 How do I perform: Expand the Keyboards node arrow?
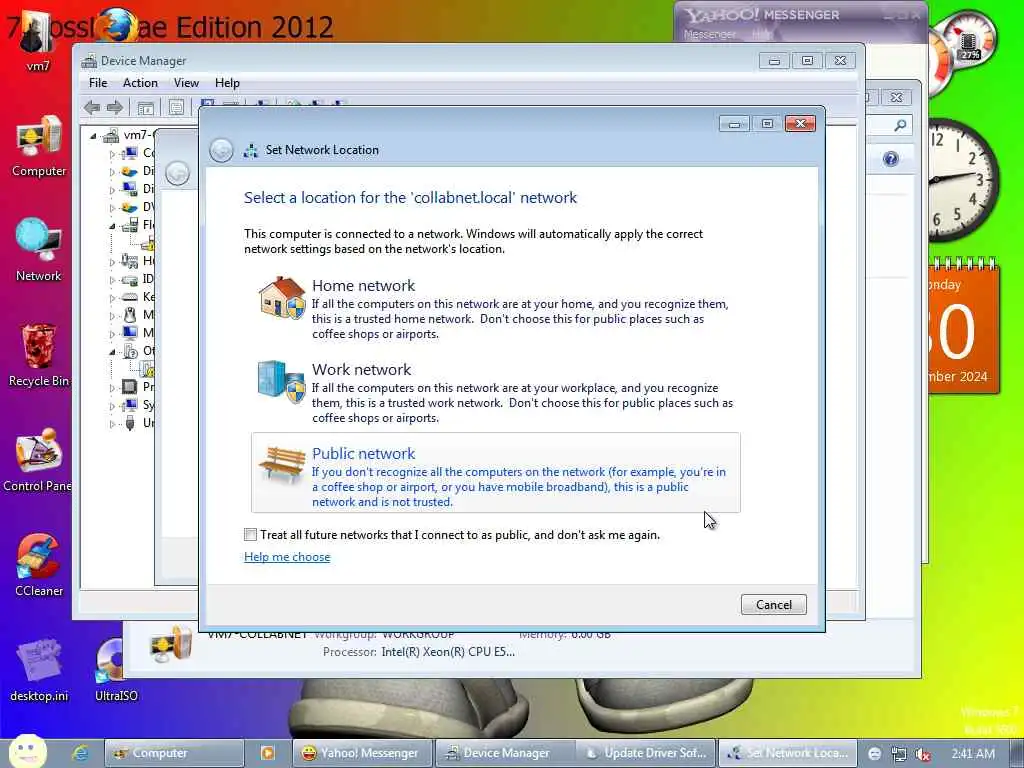(x=112, y=298)
